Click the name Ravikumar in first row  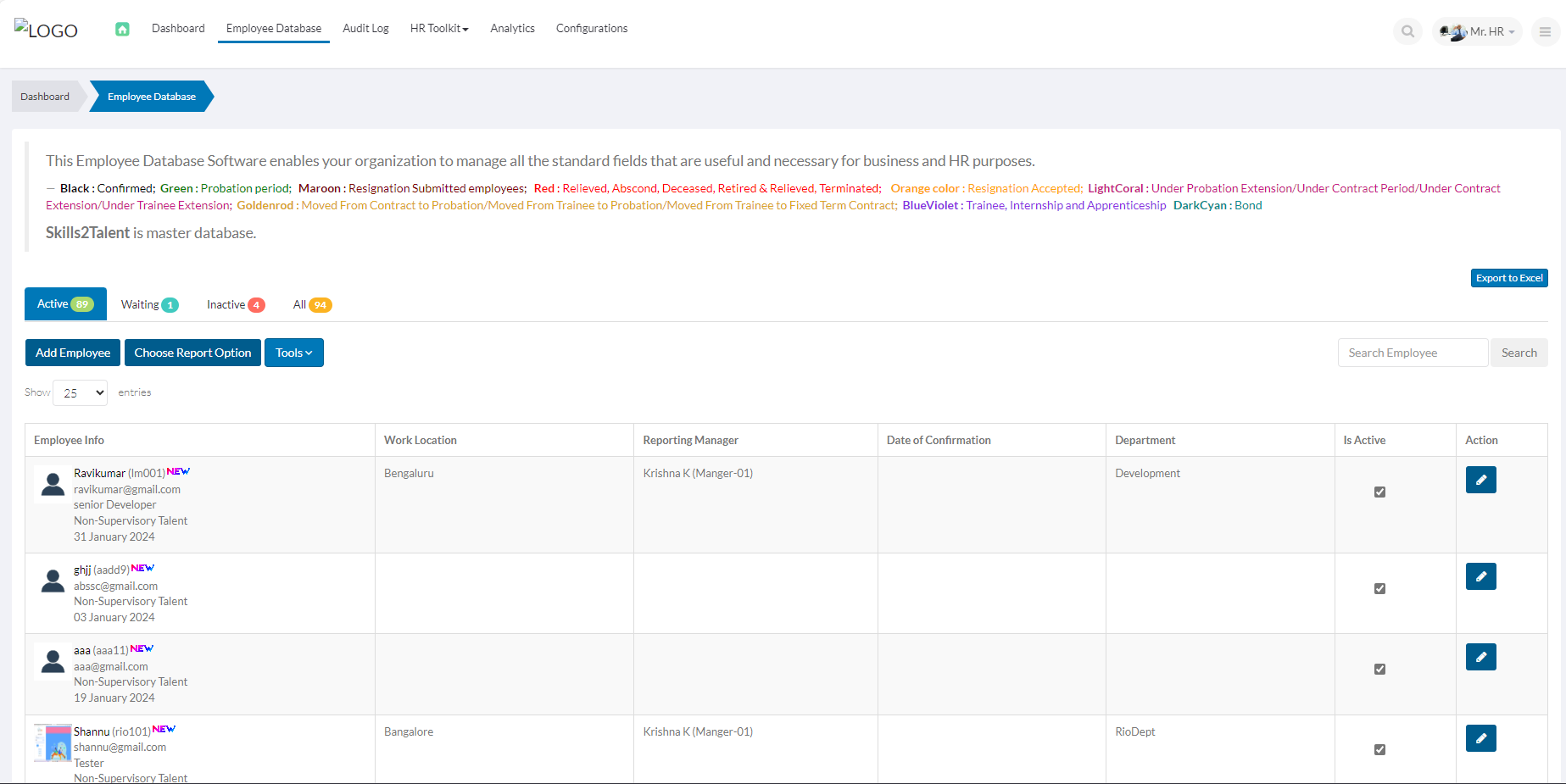(x=99, y=473)
